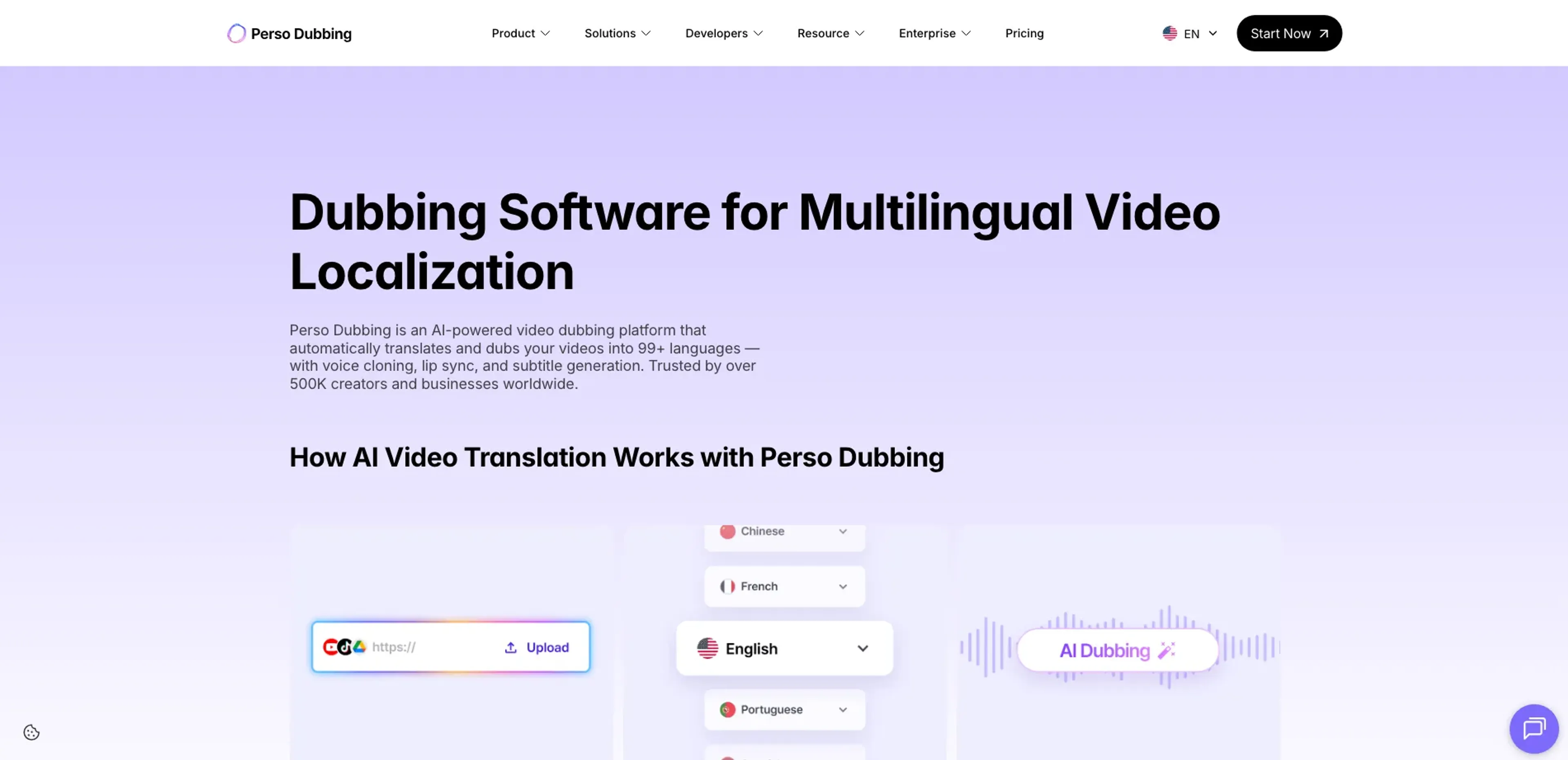1568x760 pixels.
Task: Open the Enterprise menu
Action: pos(934,33)
